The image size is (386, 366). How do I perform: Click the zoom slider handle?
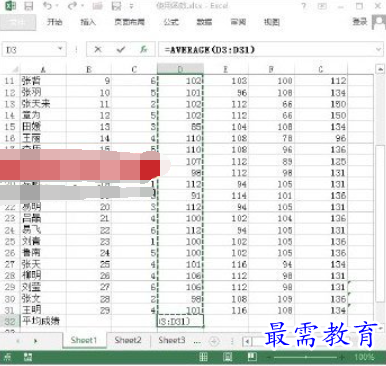[305, 357]
